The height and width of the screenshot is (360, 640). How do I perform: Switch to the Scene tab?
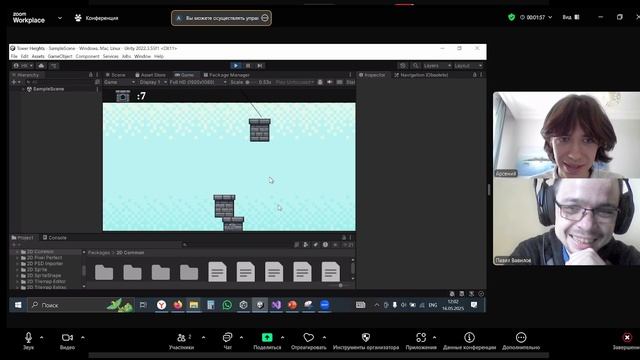(116, 75)
